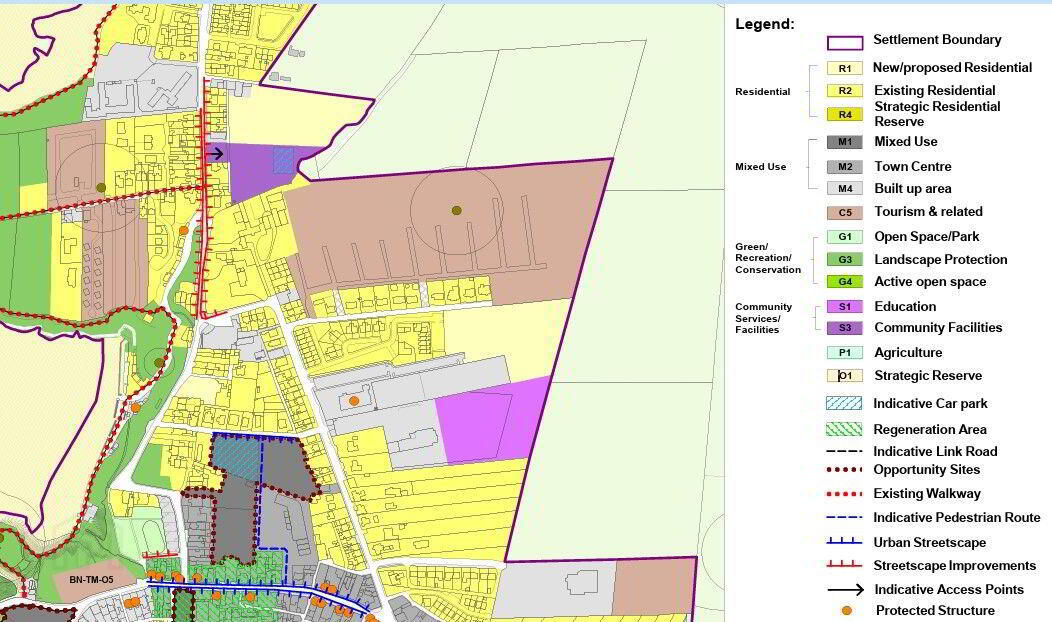The height and width of the screenshot is (622, 1052).
Task: Click the S1 magenta legend swatch
Action: tap(845, 307)
